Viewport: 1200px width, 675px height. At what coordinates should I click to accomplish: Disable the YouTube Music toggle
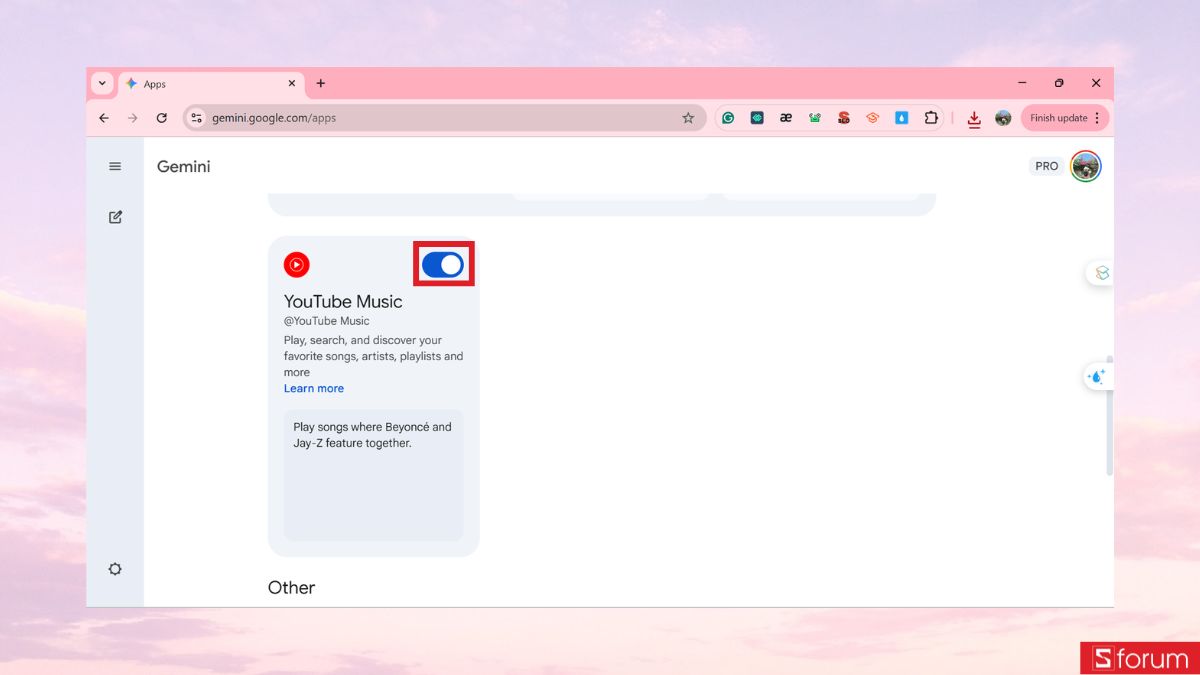pos(444,263)
